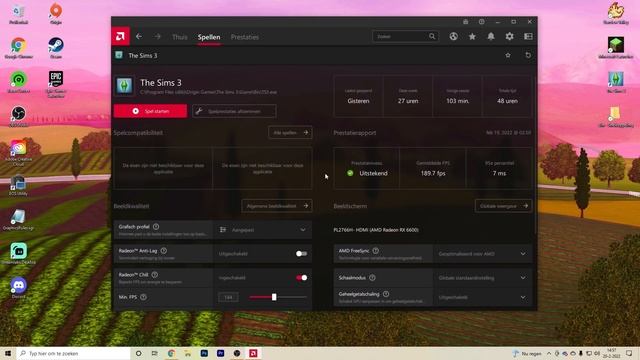Click the 189.7 fps average value

click(433, 173)
